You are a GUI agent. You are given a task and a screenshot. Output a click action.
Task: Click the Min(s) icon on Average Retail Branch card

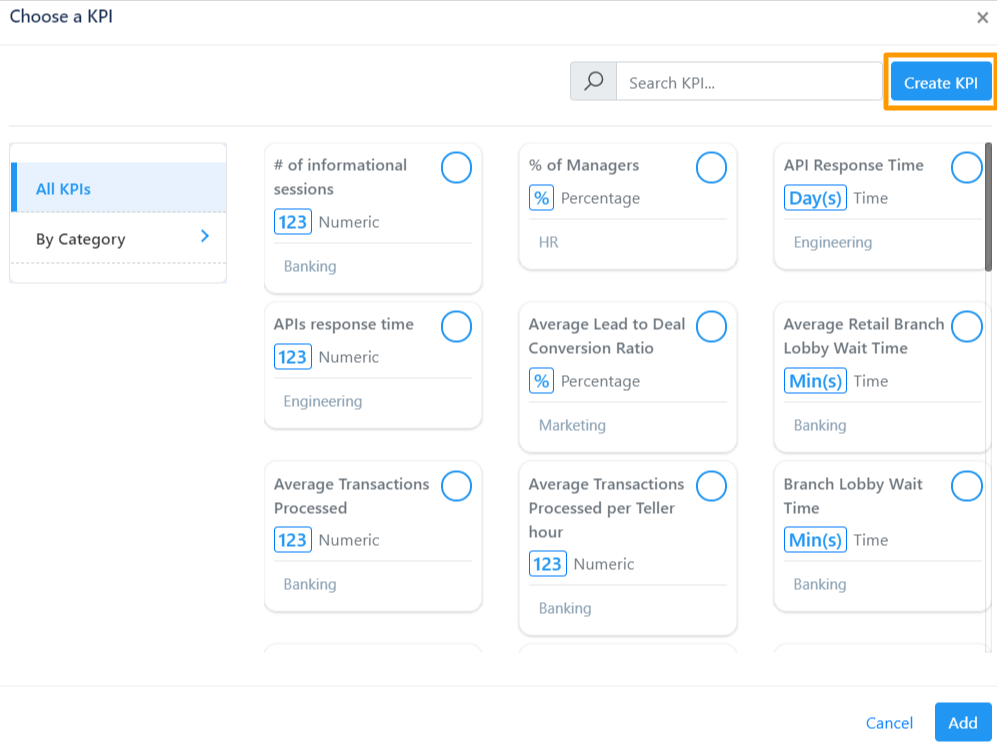[815, 381]
